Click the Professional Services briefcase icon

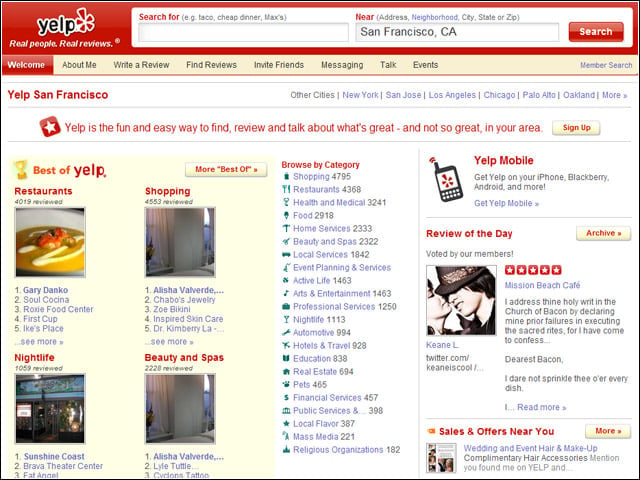click(x=286, y=307)
